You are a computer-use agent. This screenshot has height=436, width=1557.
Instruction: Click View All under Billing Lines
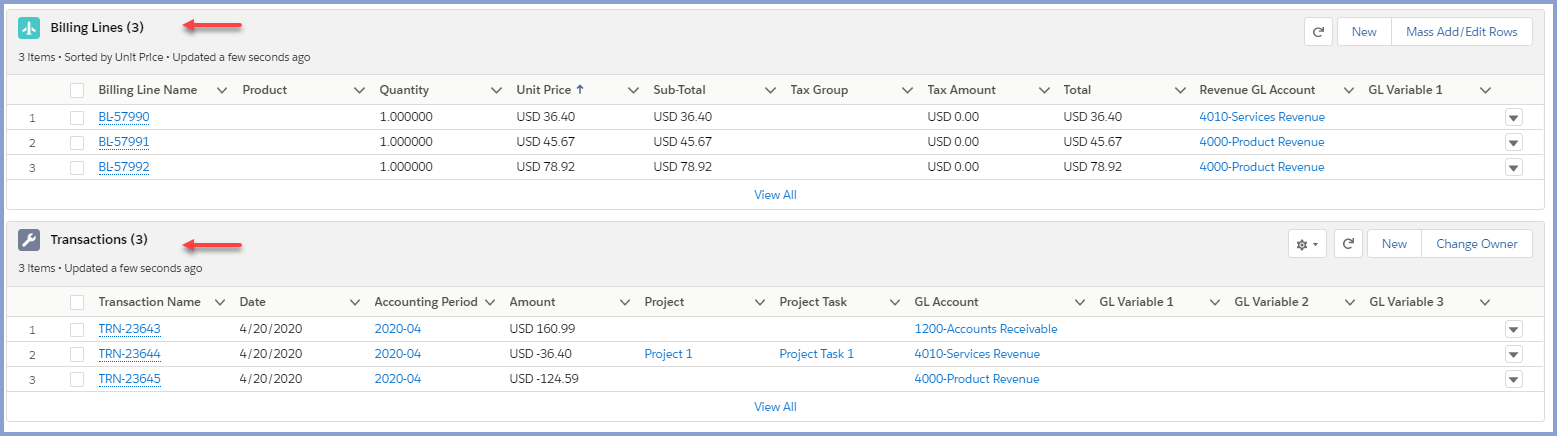(x=775, y=195)
